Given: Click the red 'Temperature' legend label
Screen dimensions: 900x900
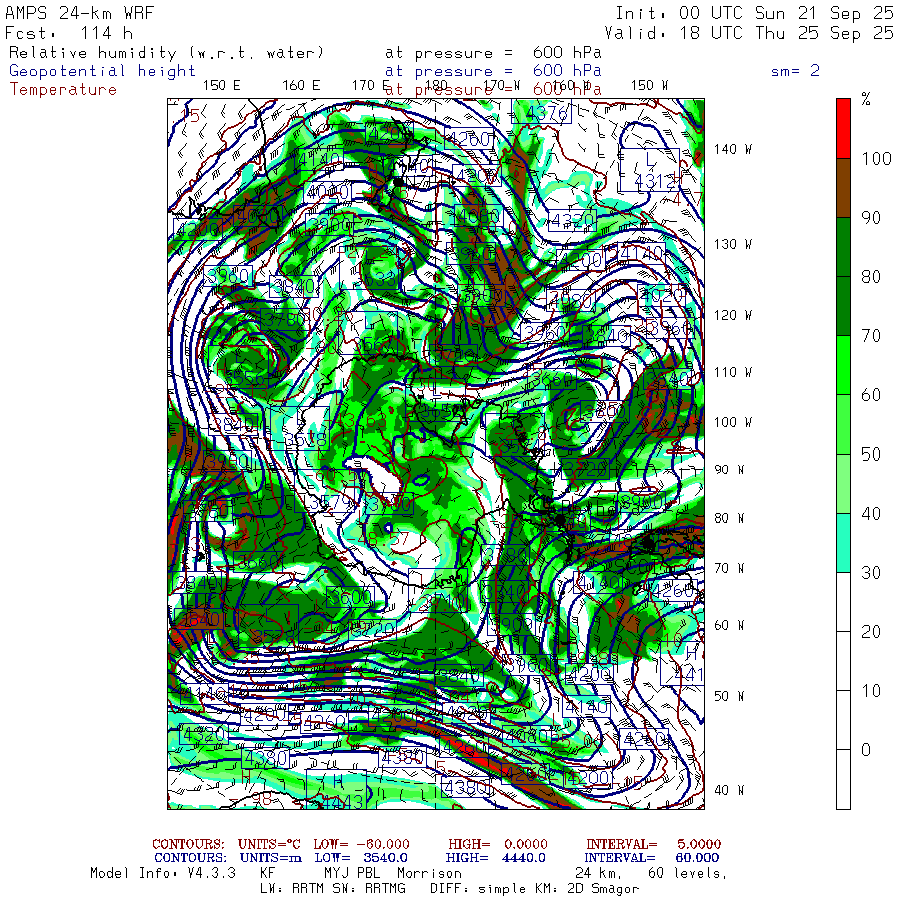Looking at the screenshot, I should 63,89.
